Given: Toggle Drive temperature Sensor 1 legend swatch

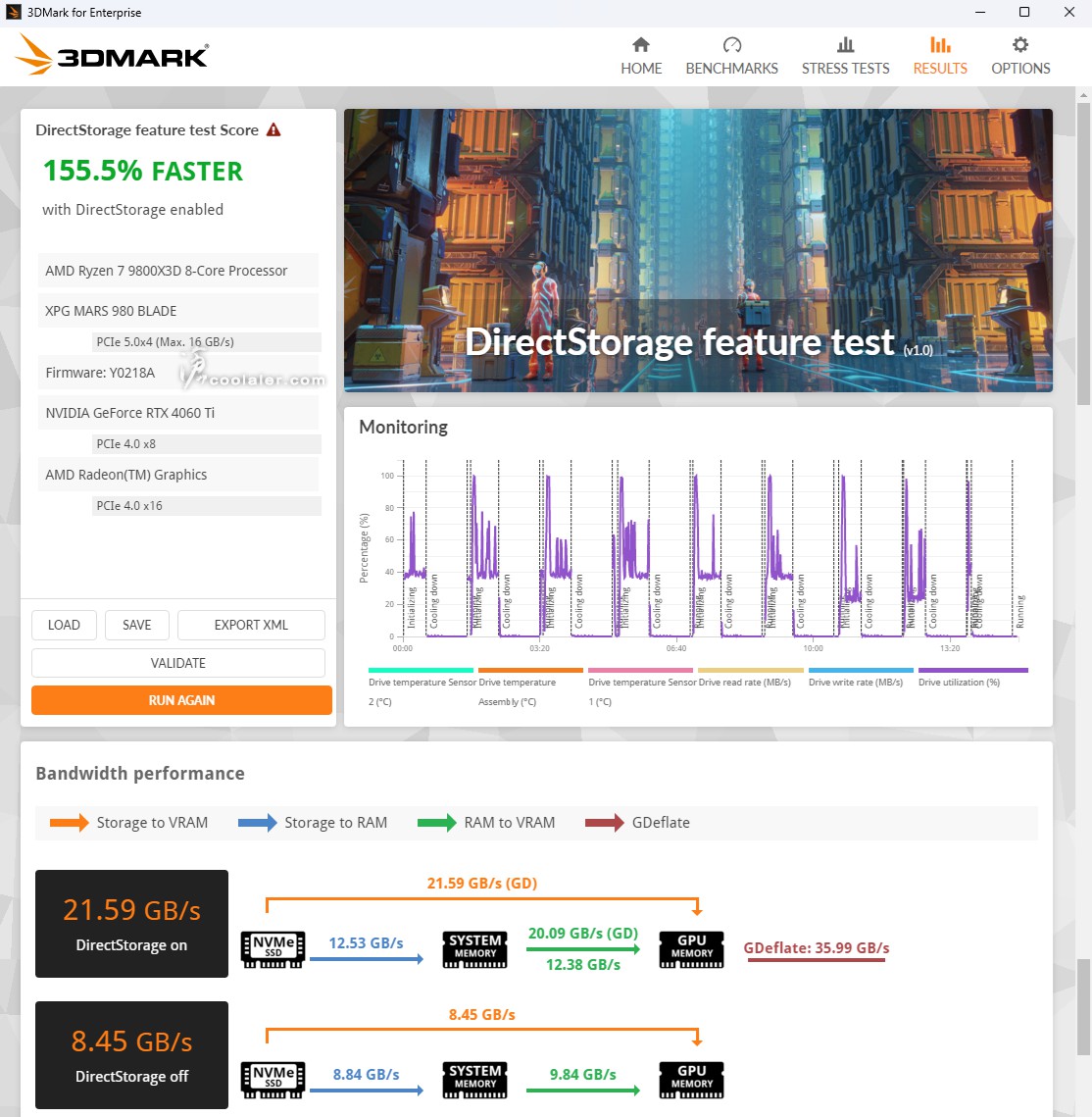Looking at the screenshot, I should click(x=641, y=671).
